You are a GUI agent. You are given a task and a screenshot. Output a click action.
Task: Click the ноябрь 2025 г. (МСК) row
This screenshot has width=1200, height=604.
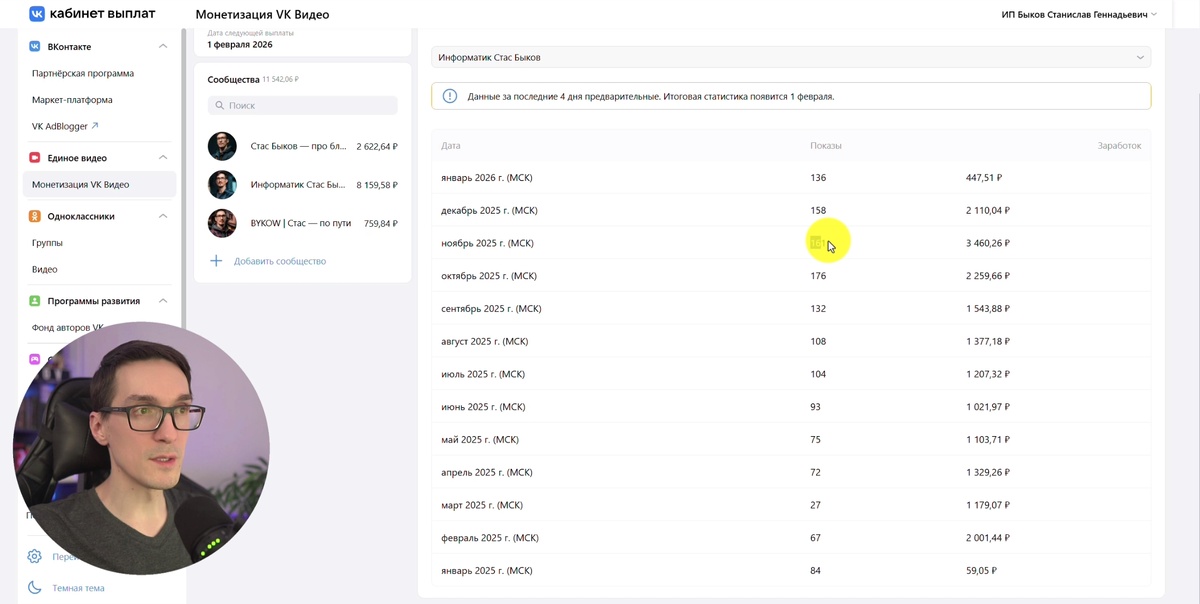[791, 243]
